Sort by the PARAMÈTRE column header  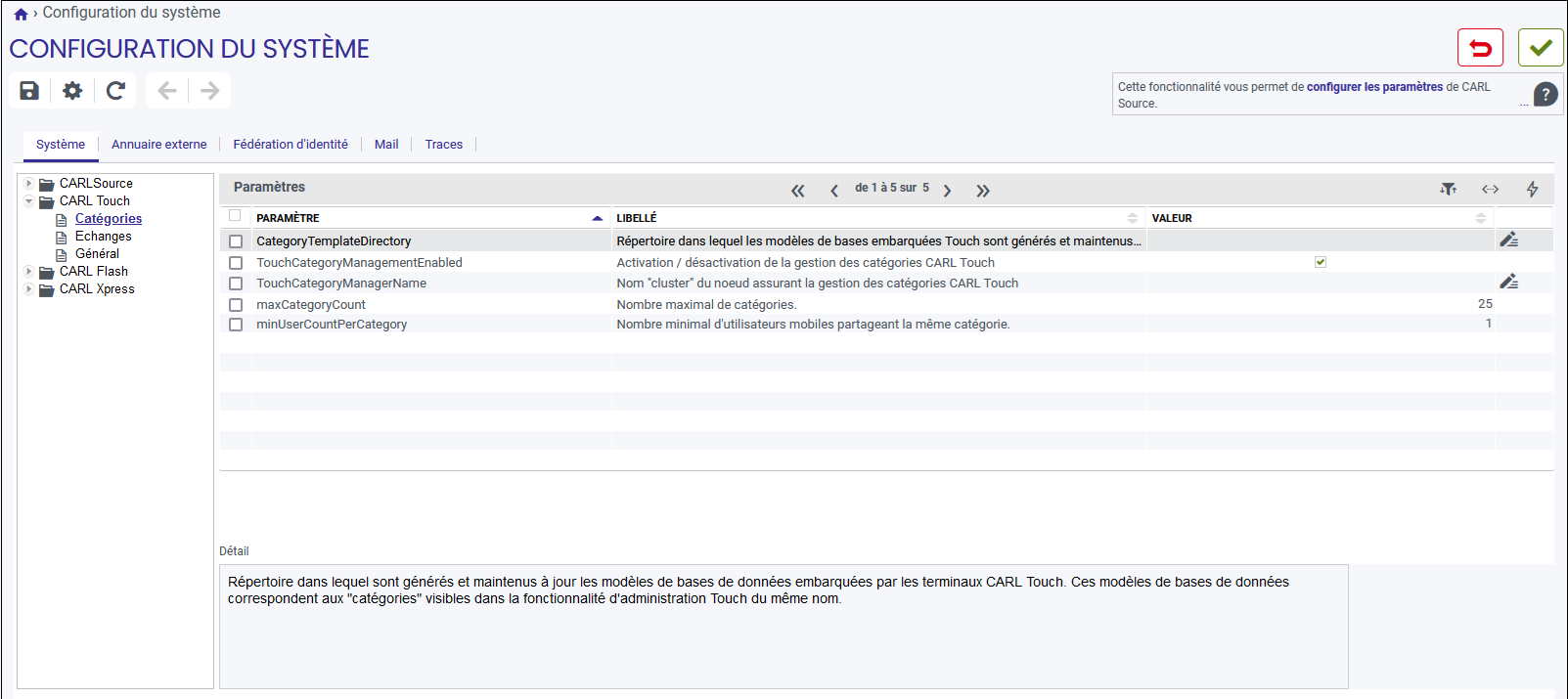point(288,218)
